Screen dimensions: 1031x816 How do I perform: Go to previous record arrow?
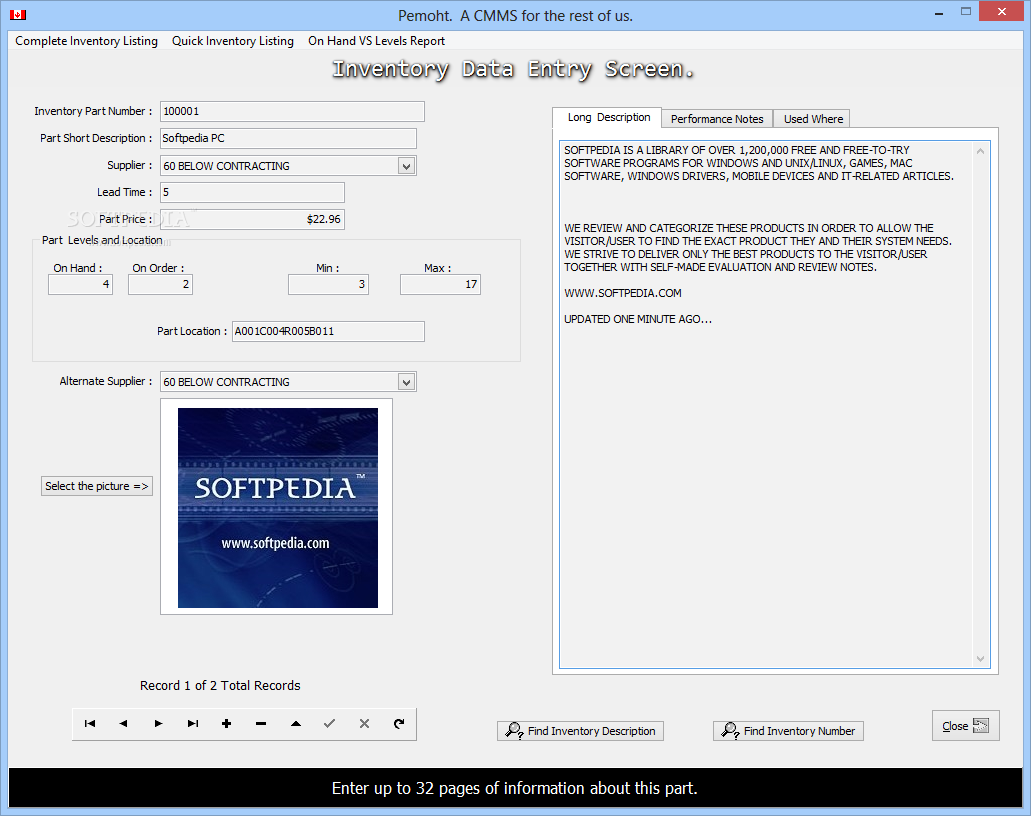[x=124, y=723]
